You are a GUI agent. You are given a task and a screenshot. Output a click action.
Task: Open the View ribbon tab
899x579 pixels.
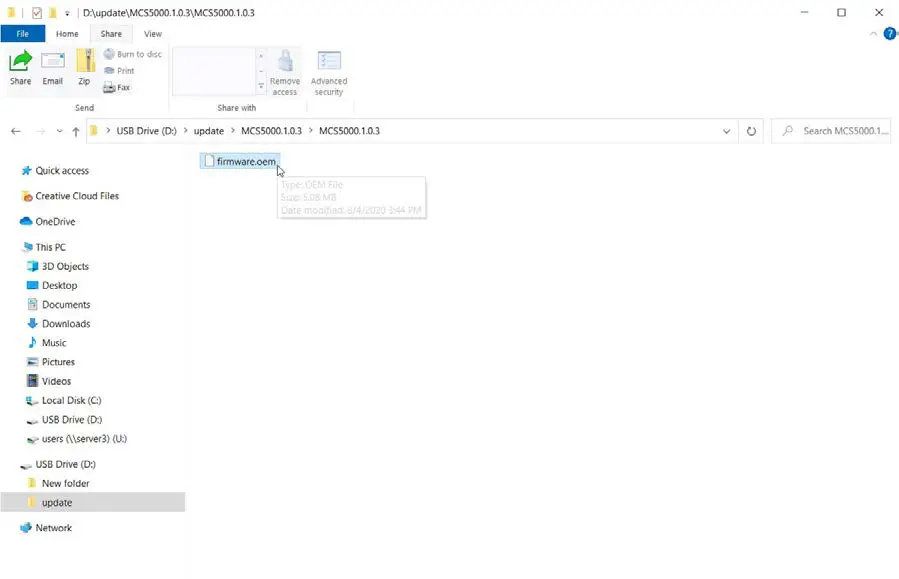point(152,33)
